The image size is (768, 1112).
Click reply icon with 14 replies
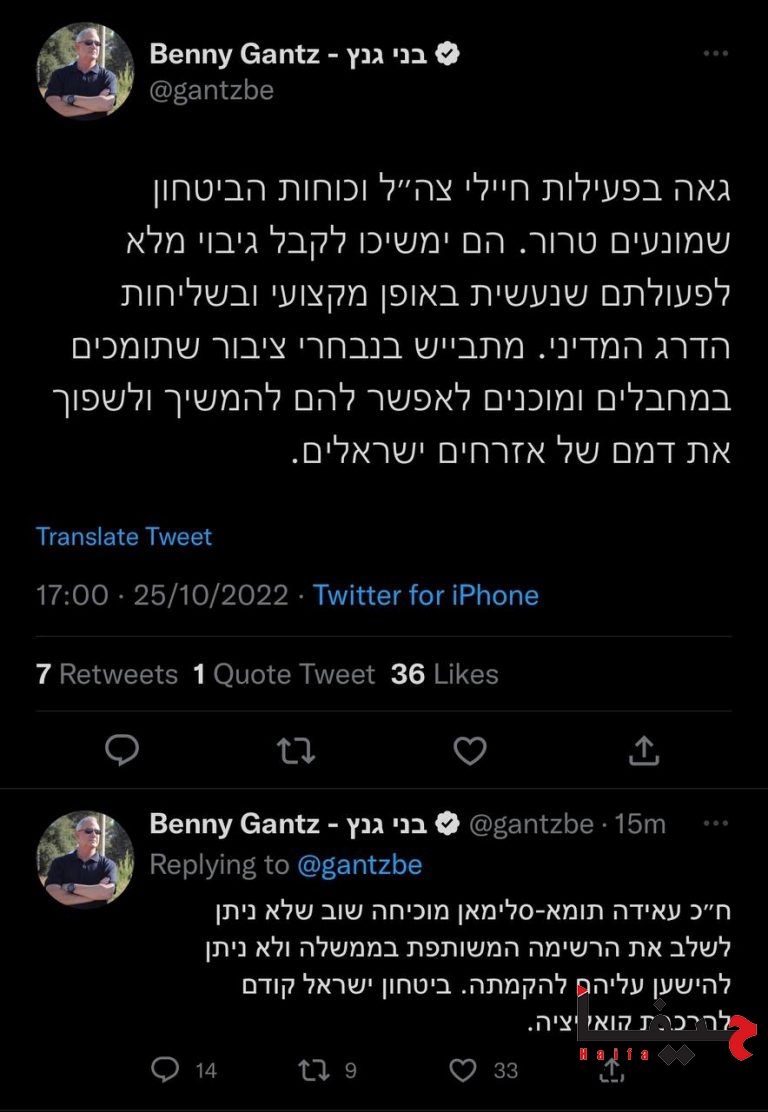pyautogui.click(x=165, y=1070)
